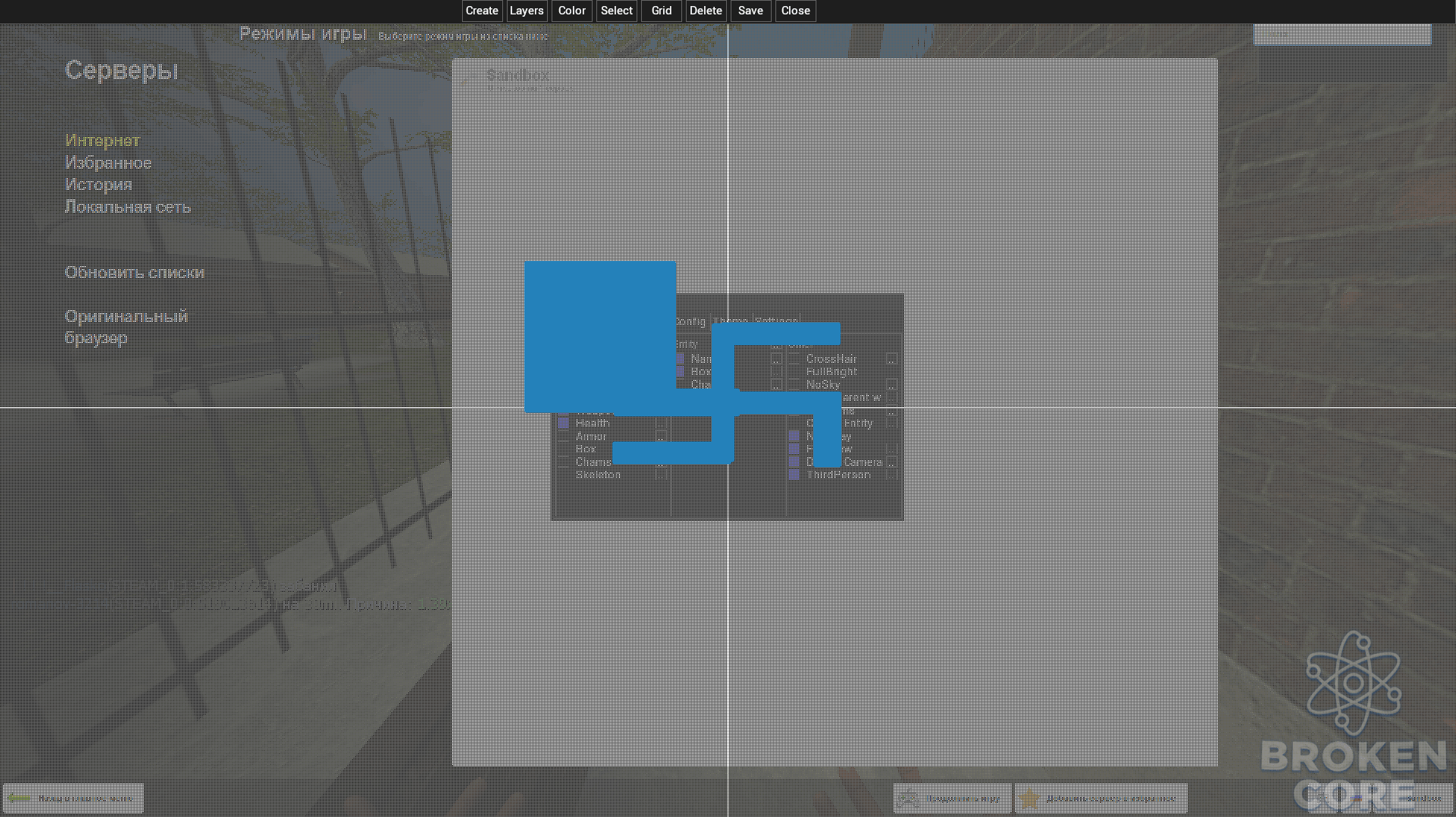This screenshot has width=1456, height=817.
Task: Click the search field at top right
Action: click(1342, 34)
